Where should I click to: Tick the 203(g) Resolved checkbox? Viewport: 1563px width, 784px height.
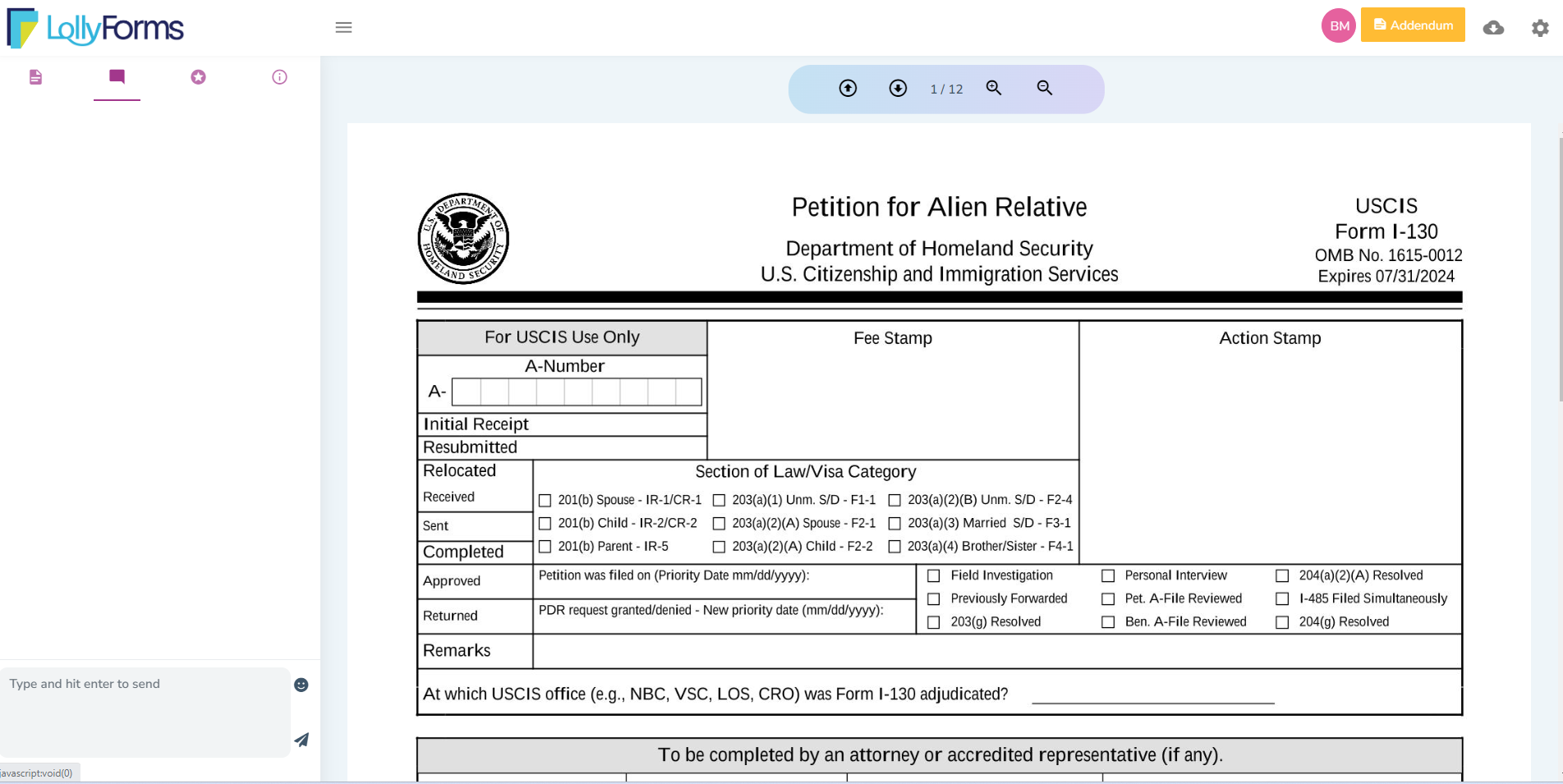tap(933, 622)
